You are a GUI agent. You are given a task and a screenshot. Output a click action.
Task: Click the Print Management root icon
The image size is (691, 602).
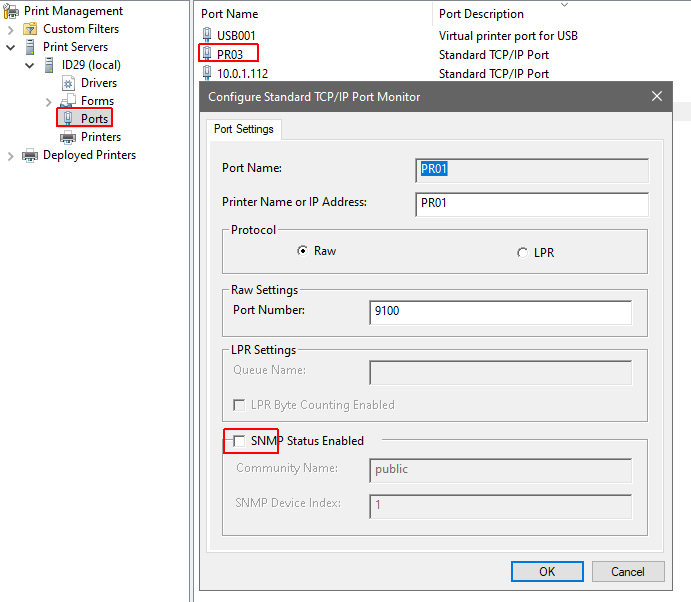tap(11, 11)
